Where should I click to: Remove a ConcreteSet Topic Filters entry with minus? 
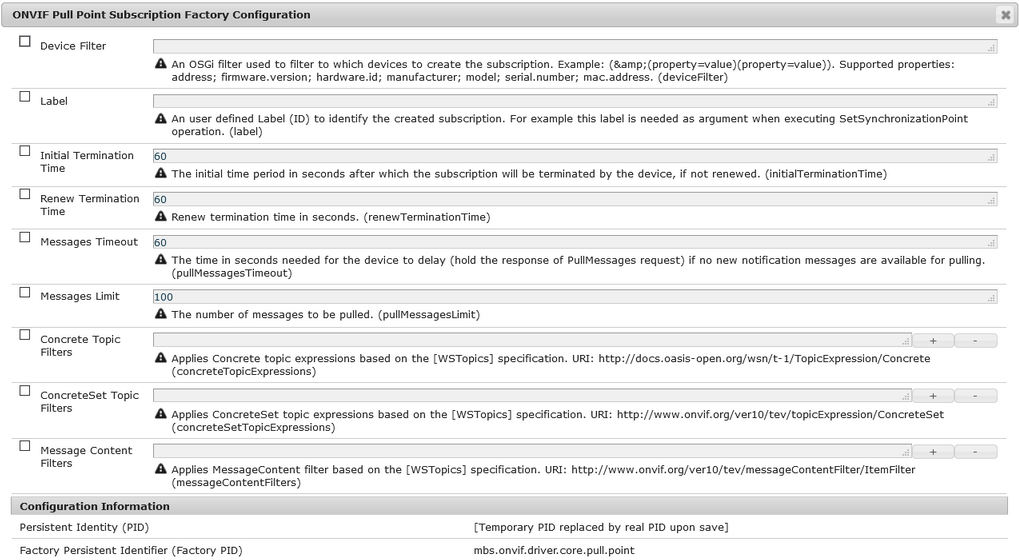tap(975, 396)
